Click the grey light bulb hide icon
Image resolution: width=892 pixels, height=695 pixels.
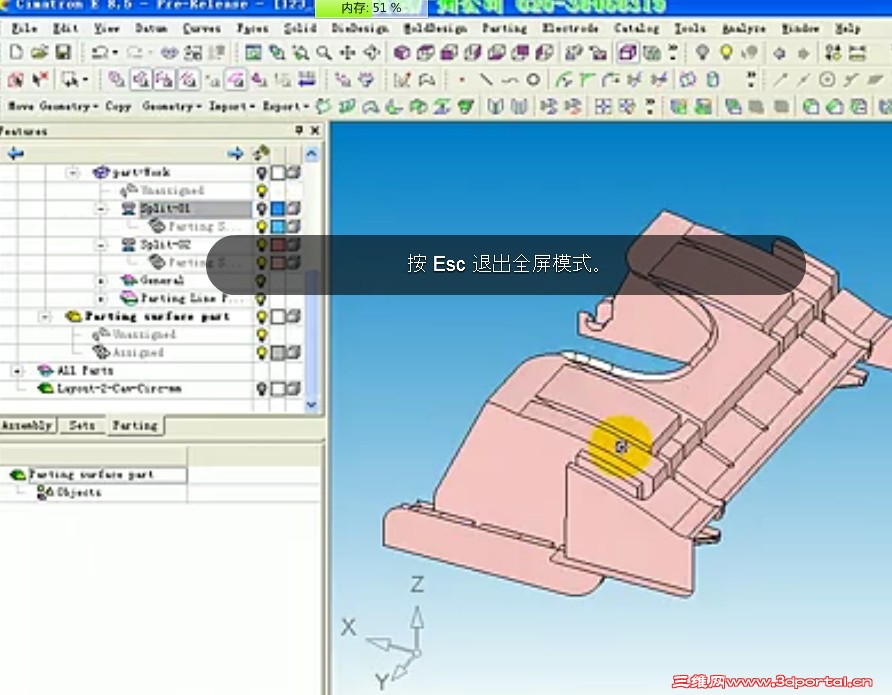pos(703,52)
